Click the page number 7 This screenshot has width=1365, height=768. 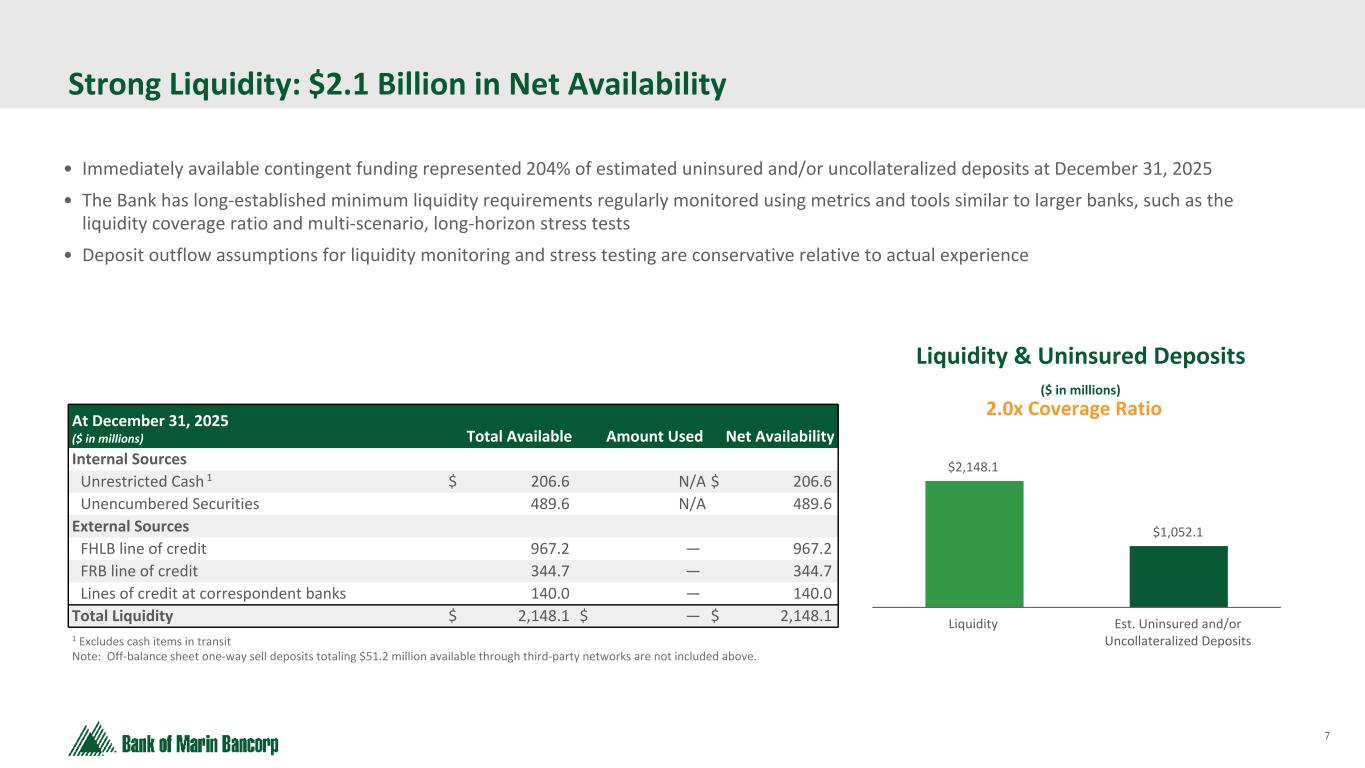click(1326, 737)
